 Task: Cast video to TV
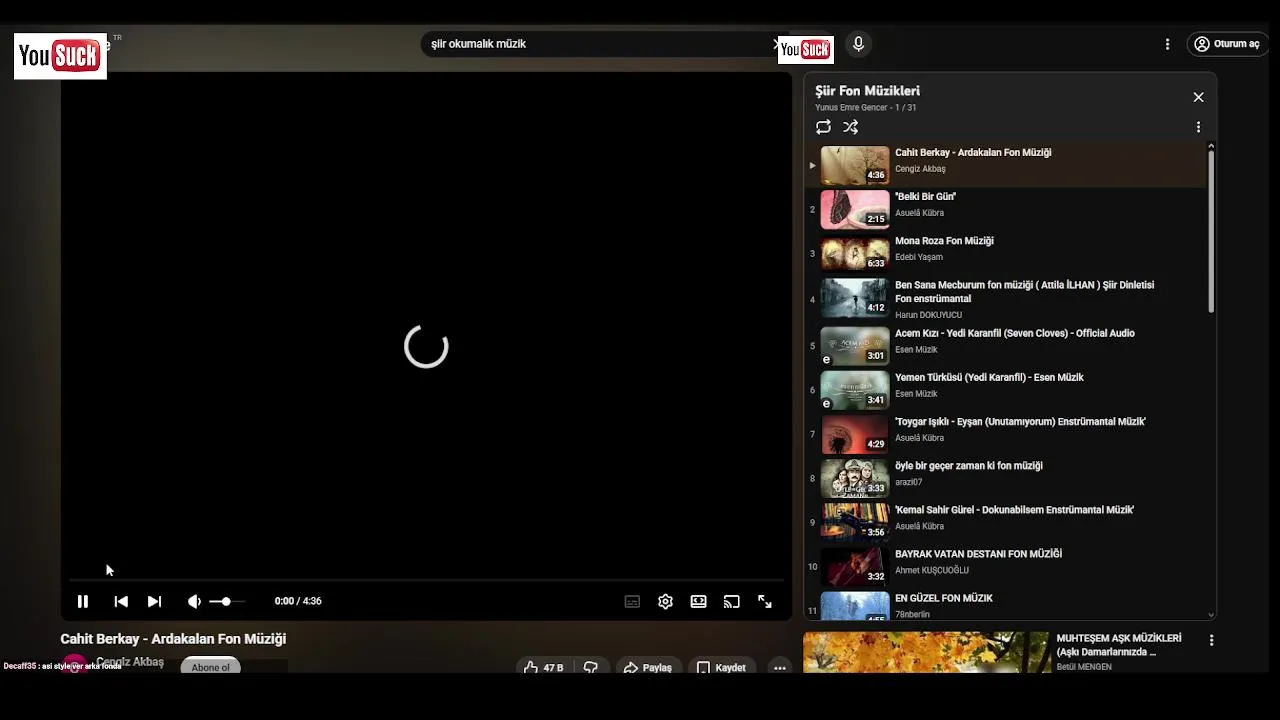(x=732, y=601)
